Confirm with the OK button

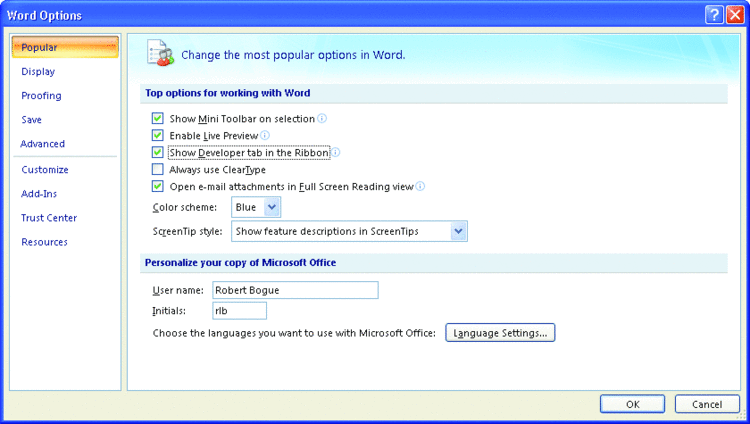[x=632, y=404]
